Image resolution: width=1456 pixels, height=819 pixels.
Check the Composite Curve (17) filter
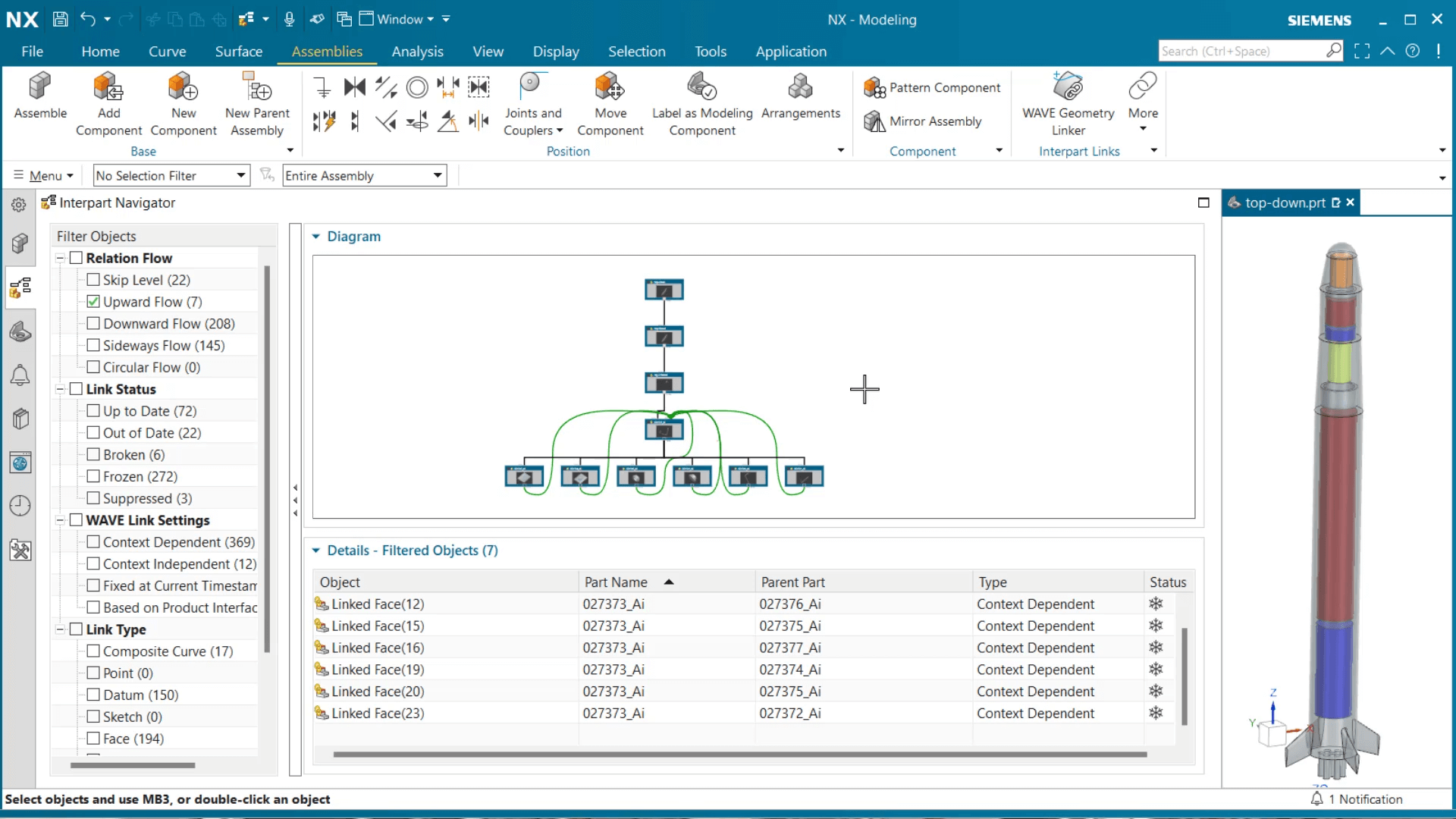93,651
